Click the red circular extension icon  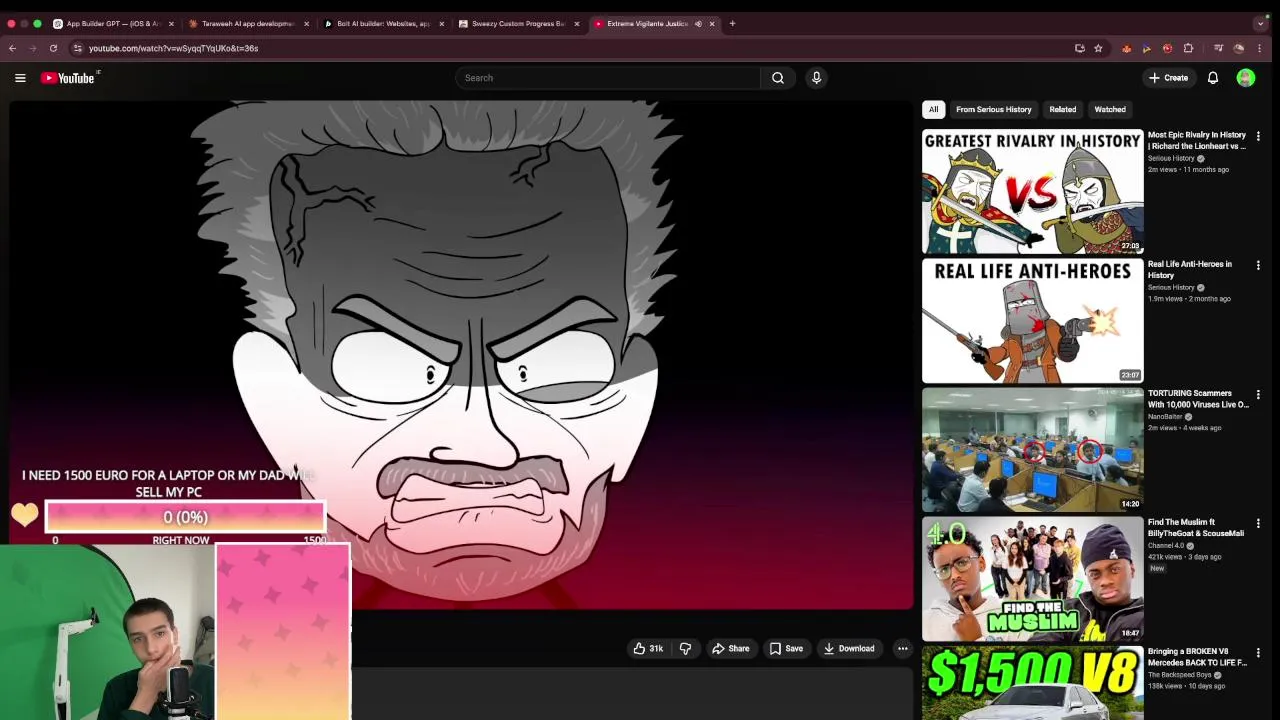[1167, 48]
